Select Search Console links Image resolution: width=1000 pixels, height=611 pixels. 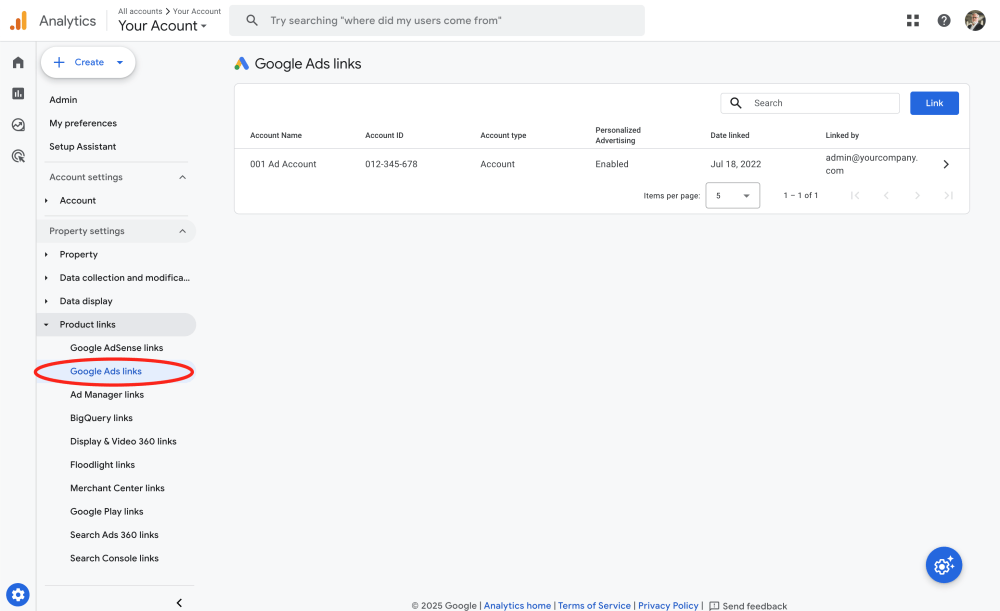pyautogui.click(x=114, y=558)
